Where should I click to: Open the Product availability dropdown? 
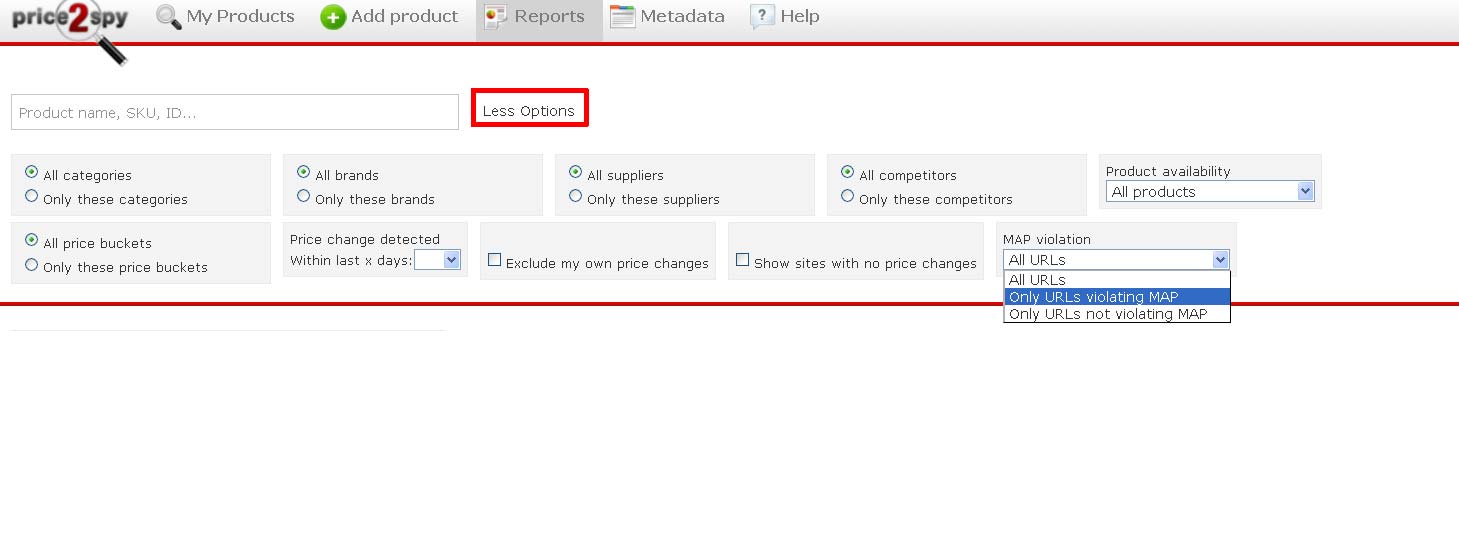pyautogui.click(x=1210, y=191)
